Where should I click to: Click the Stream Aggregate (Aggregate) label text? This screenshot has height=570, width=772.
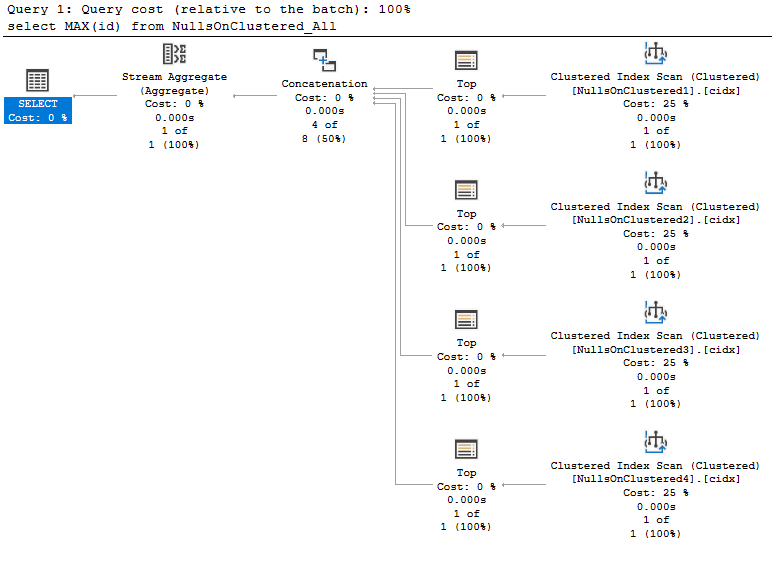point(174,84)
